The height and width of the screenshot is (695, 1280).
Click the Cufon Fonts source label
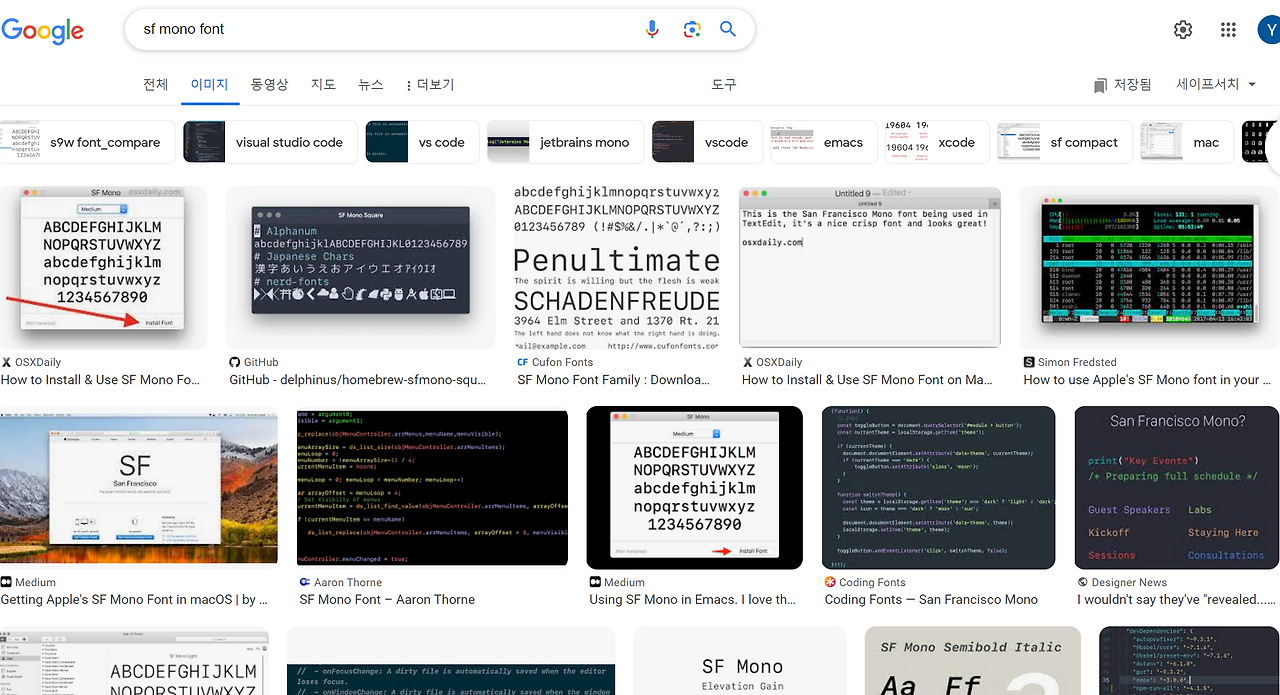(555, 362)
